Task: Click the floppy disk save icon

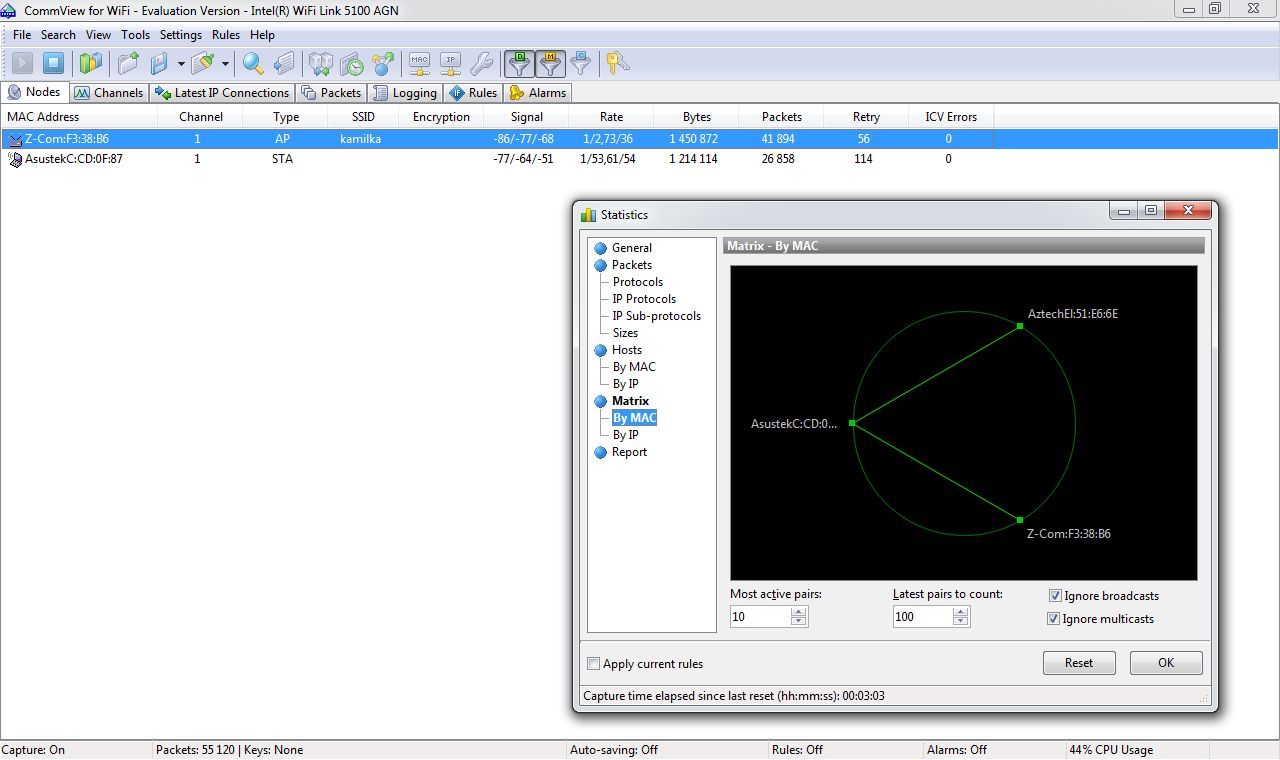Action: 159,64
